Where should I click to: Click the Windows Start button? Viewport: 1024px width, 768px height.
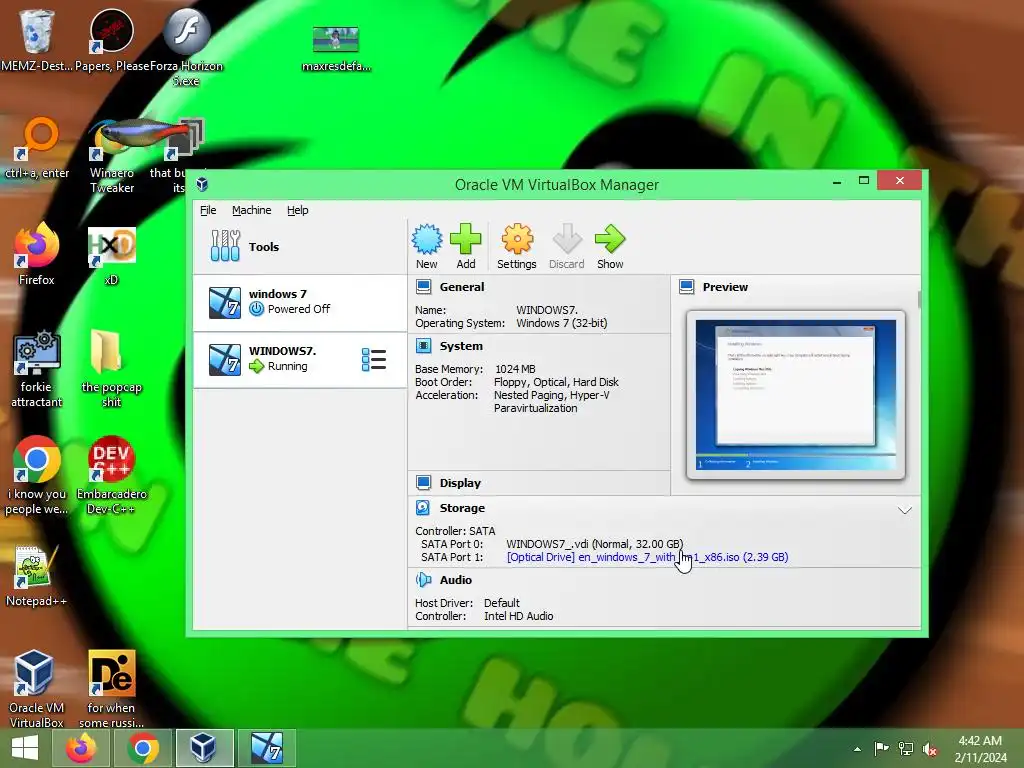(x=25, y=748)
